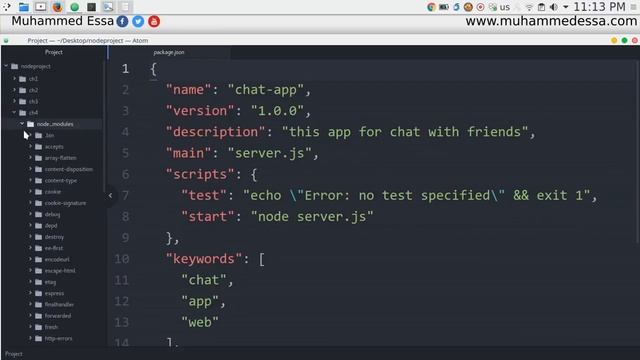Open the clipboard manager tray icon
This screenshot has width=640, height=360.
coord(541,7)
